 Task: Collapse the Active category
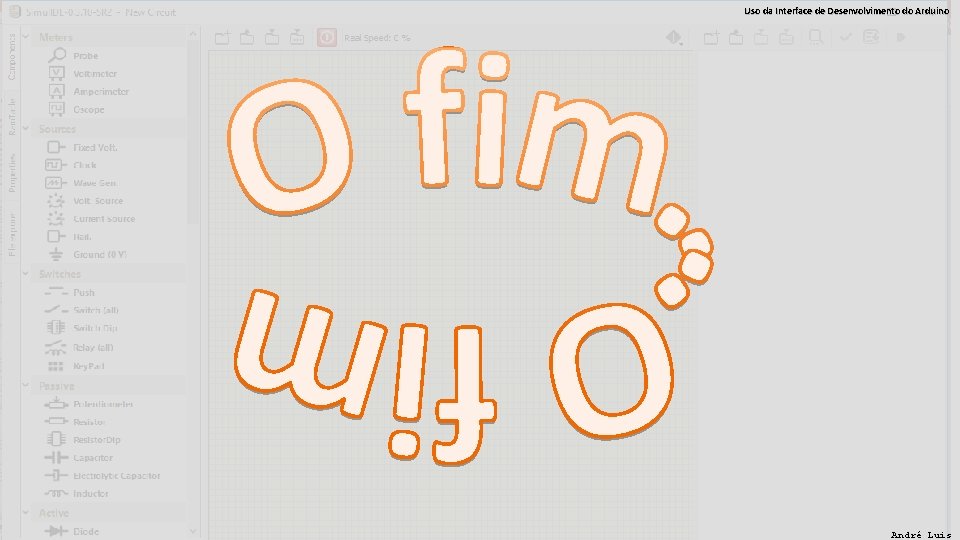(x=26, y=512)
